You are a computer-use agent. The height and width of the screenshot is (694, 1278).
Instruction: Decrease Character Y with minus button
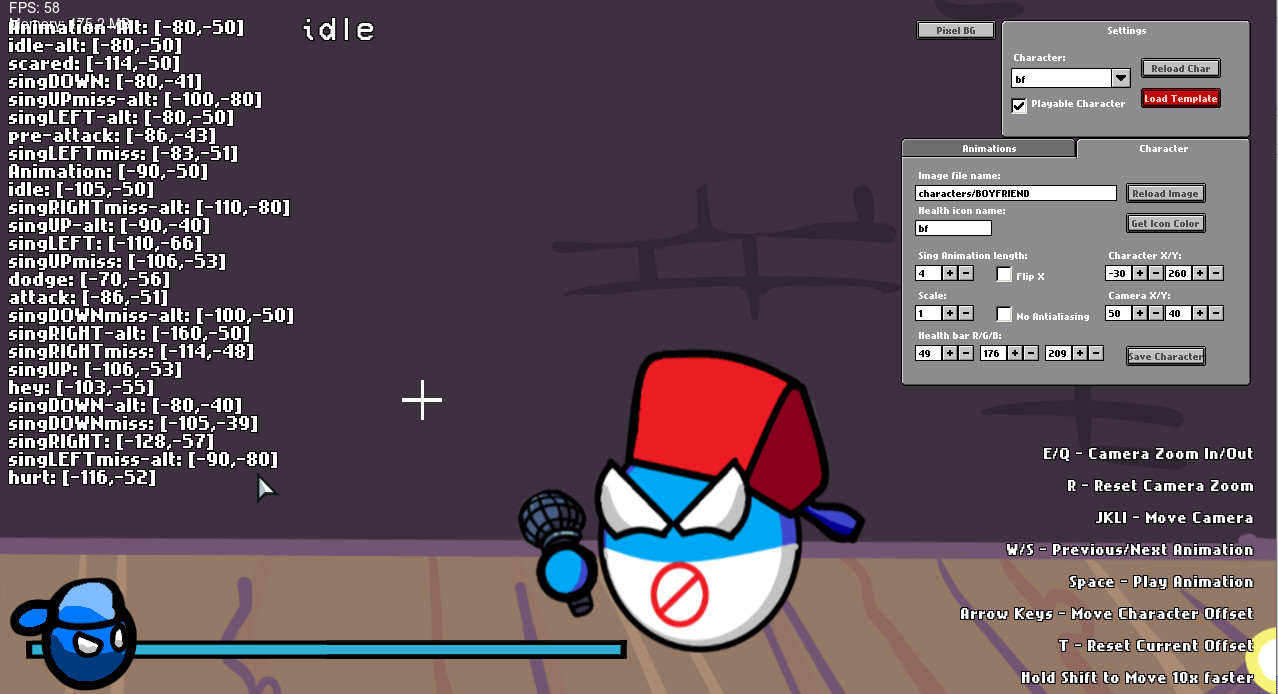[1215, 273]
